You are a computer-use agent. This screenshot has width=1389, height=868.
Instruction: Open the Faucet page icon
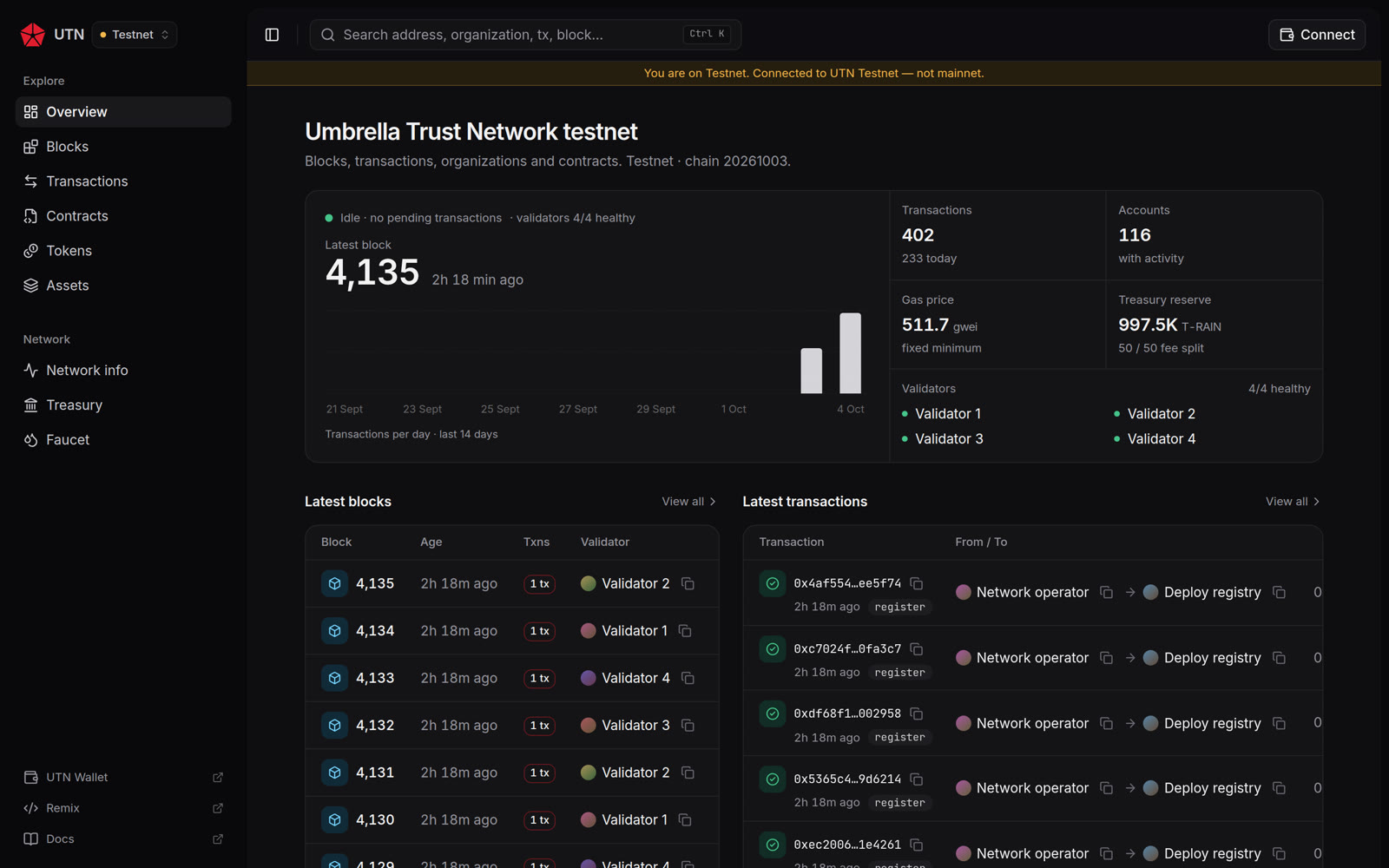[31, 440]
